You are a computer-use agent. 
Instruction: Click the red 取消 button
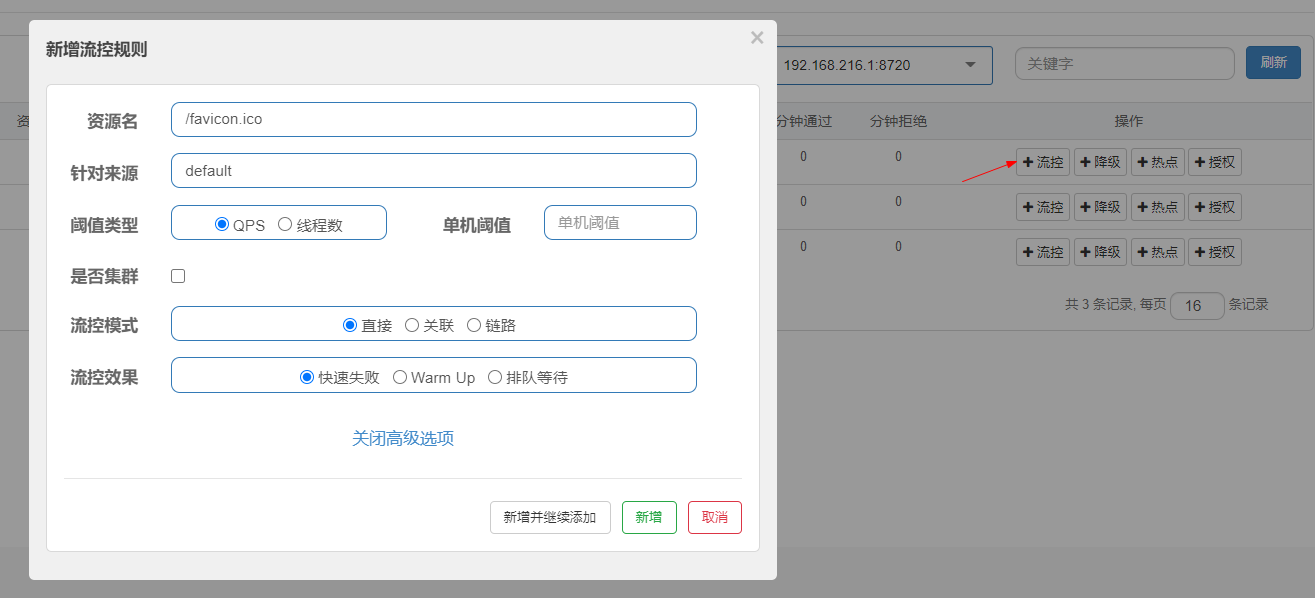click(715, 517)
